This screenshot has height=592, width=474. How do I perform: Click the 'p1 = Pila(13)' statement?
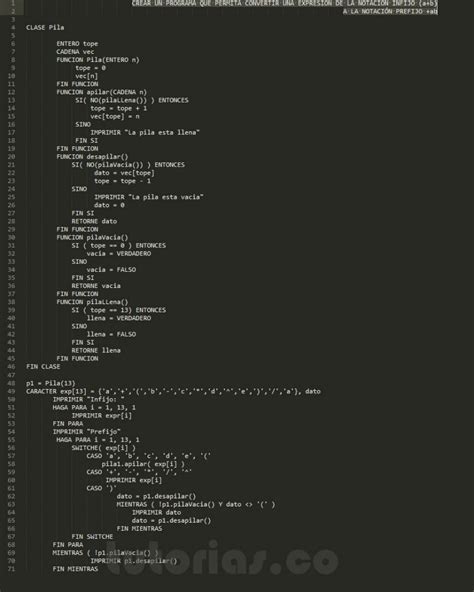point(50,383)
